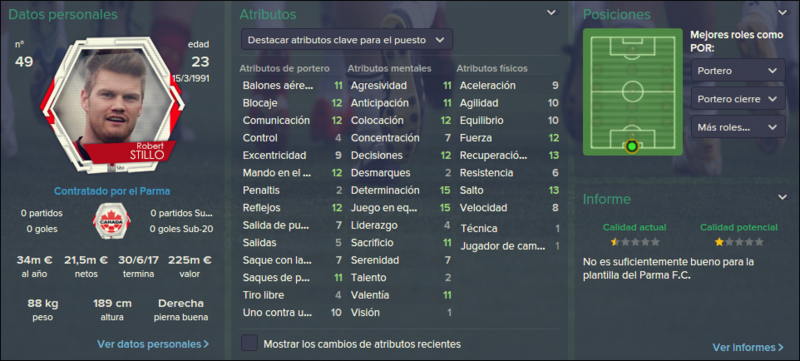Click the potential ability star rating

(739, 242)
